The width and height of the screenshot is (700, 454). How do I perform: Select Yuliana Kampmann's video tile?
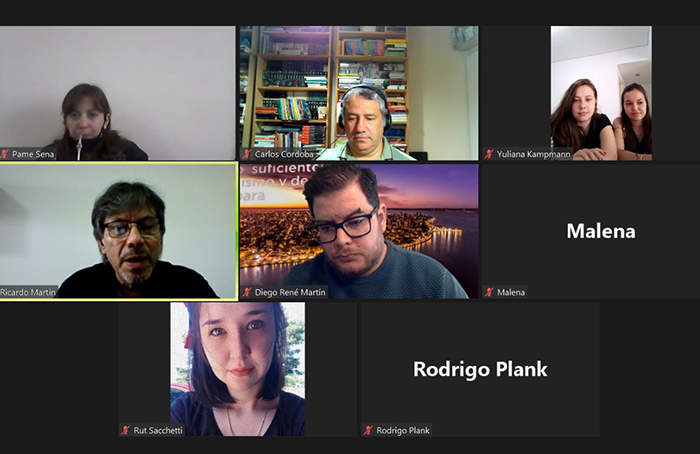(x=591, y=93)
